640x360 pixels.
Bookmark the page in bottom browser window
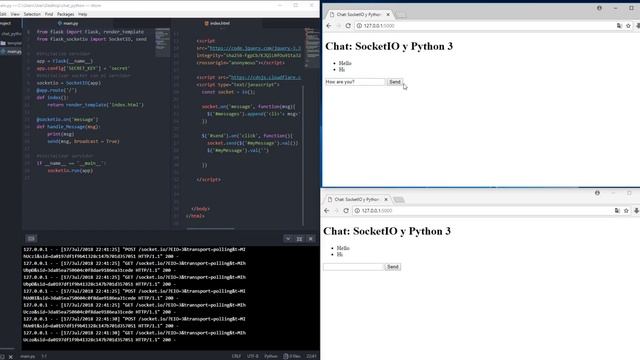click(x=626, y=211)
